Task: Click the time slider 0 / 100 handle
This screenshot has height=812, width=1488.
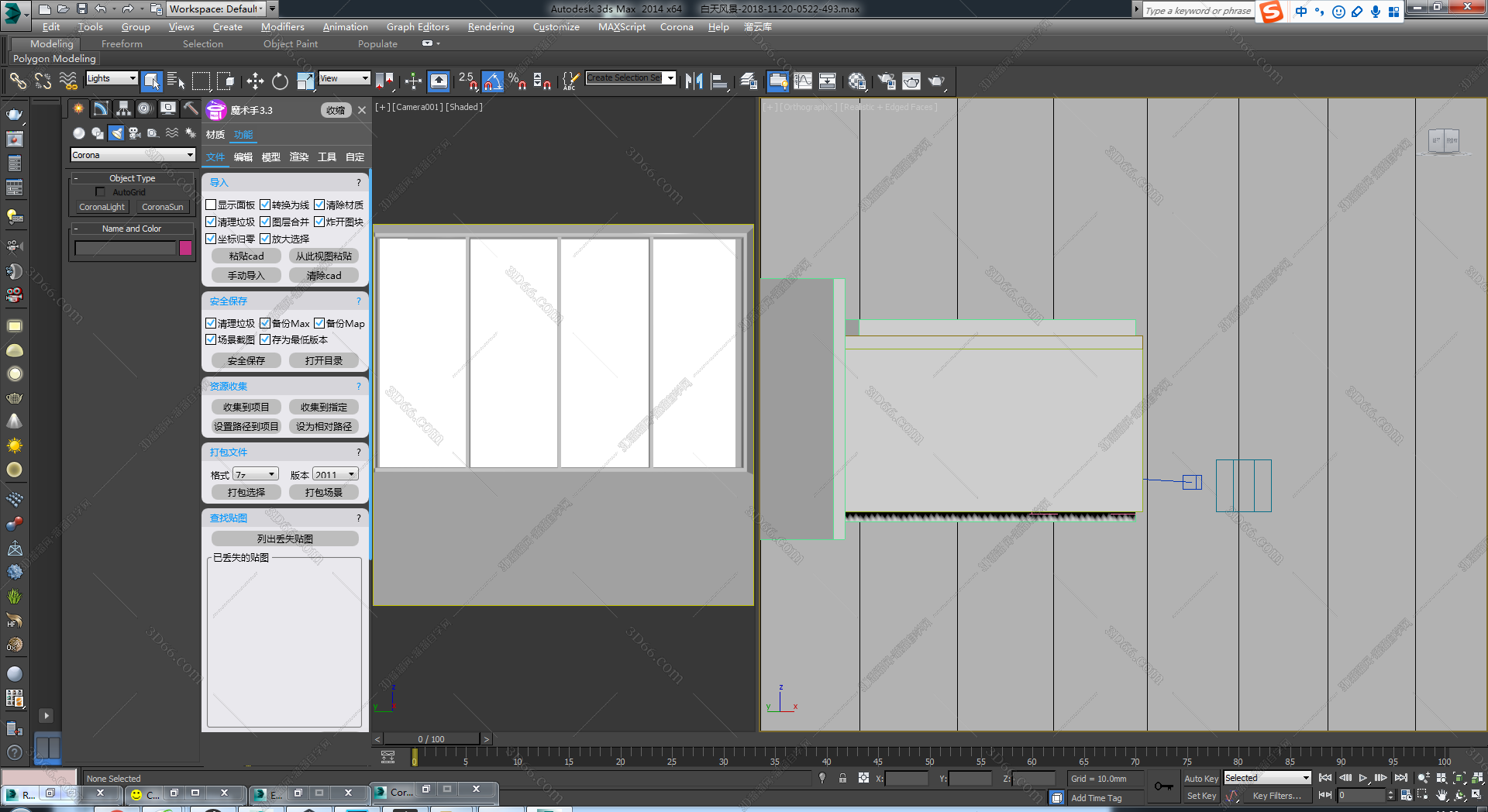Action: tap(432, 739)
